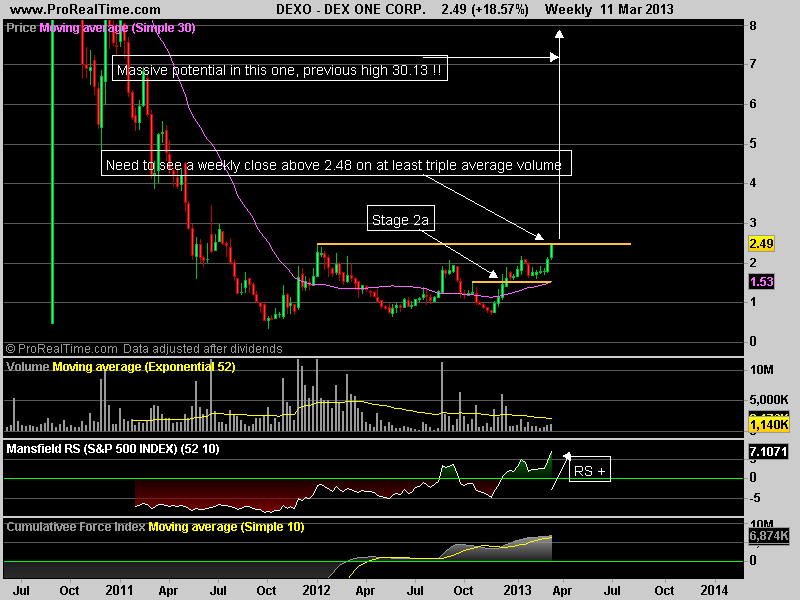
Task: Click the www.ProRealTime.com header text
Action: tap(85, 9)
